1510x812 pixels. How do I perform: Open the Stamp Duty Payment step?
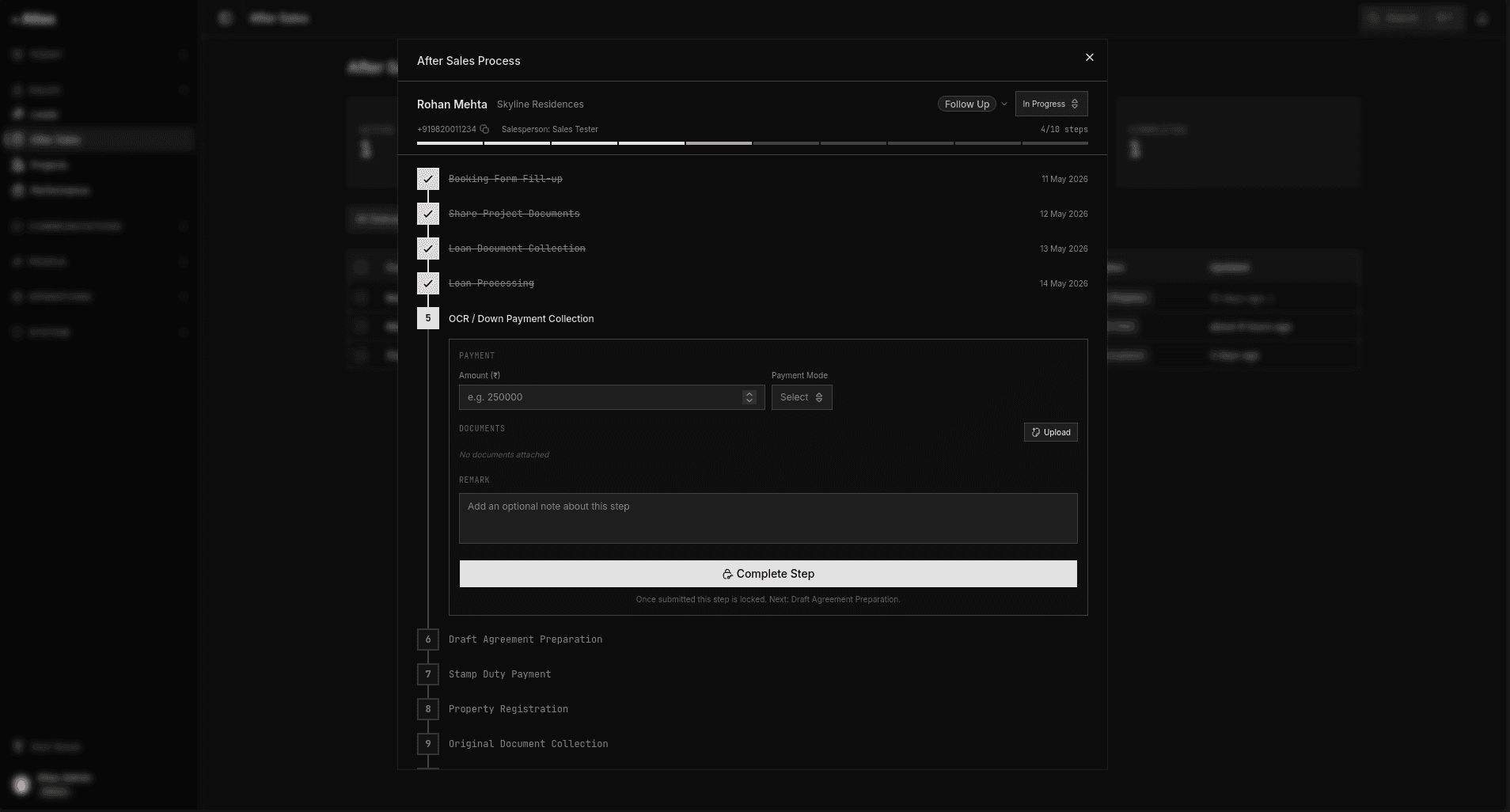click(x=499, y=674)
